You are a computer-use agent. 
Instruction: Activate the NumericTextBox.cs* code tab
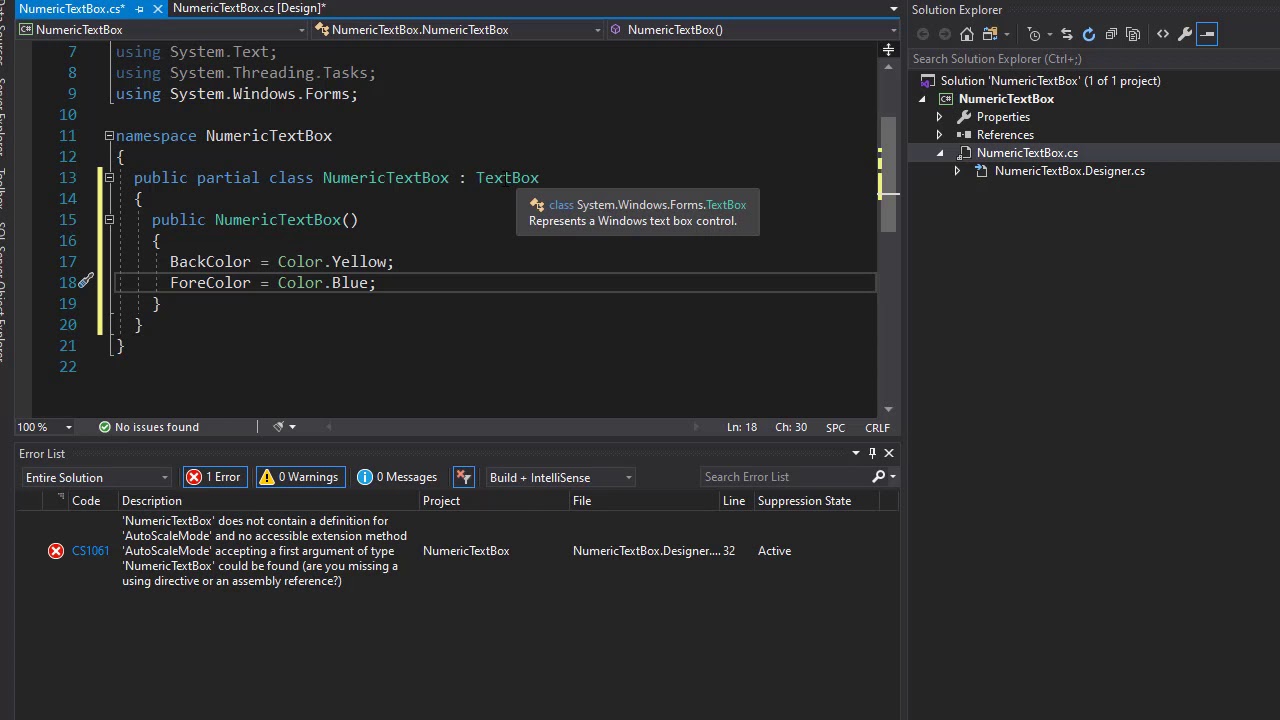(x=71, y=9)
